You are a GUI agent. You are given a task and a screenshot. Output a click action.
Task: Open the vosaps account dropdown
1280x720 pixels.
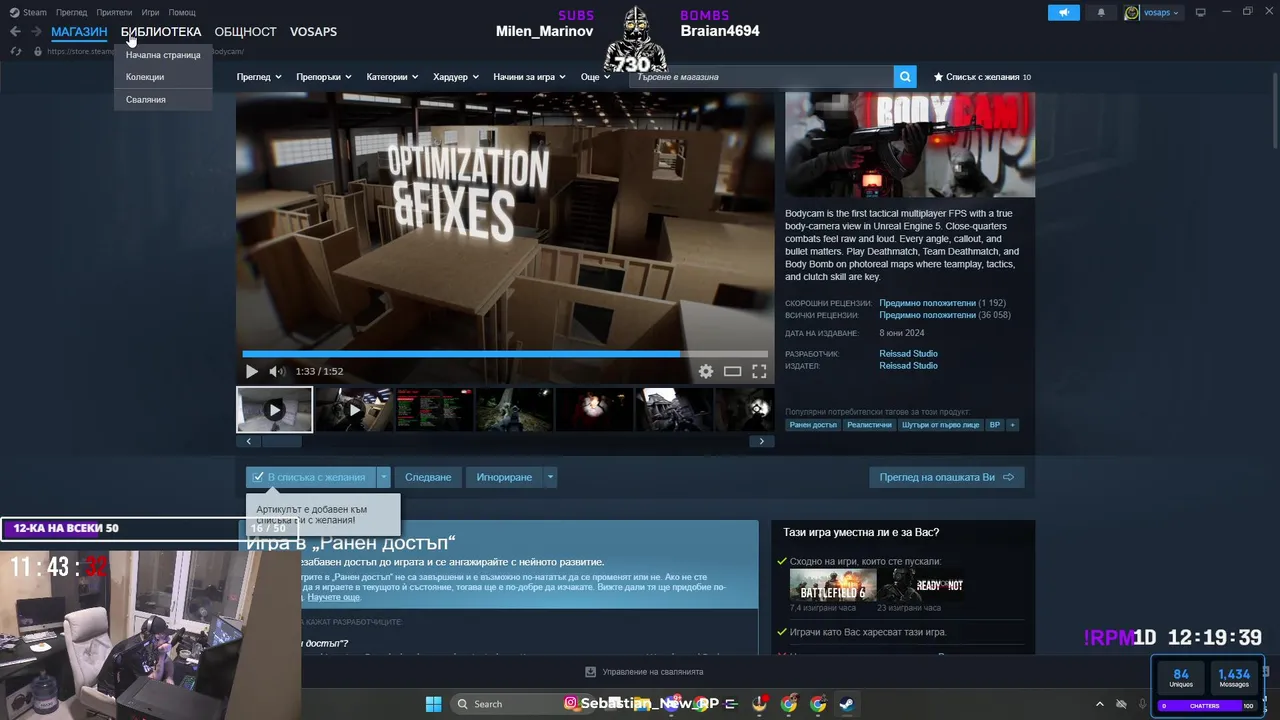pos(1161,12)
